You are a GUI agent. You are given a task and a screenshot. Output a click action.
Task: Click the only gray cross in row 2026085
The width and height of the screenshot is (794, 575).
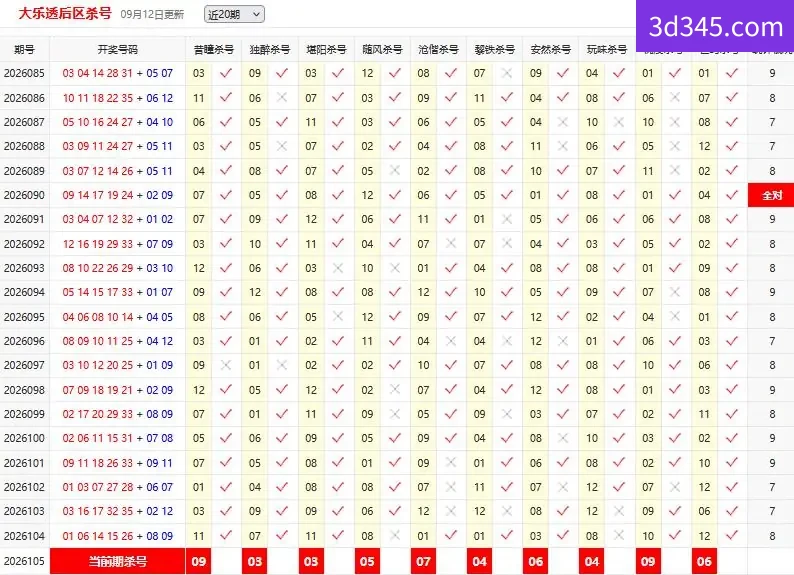[506, 73]
